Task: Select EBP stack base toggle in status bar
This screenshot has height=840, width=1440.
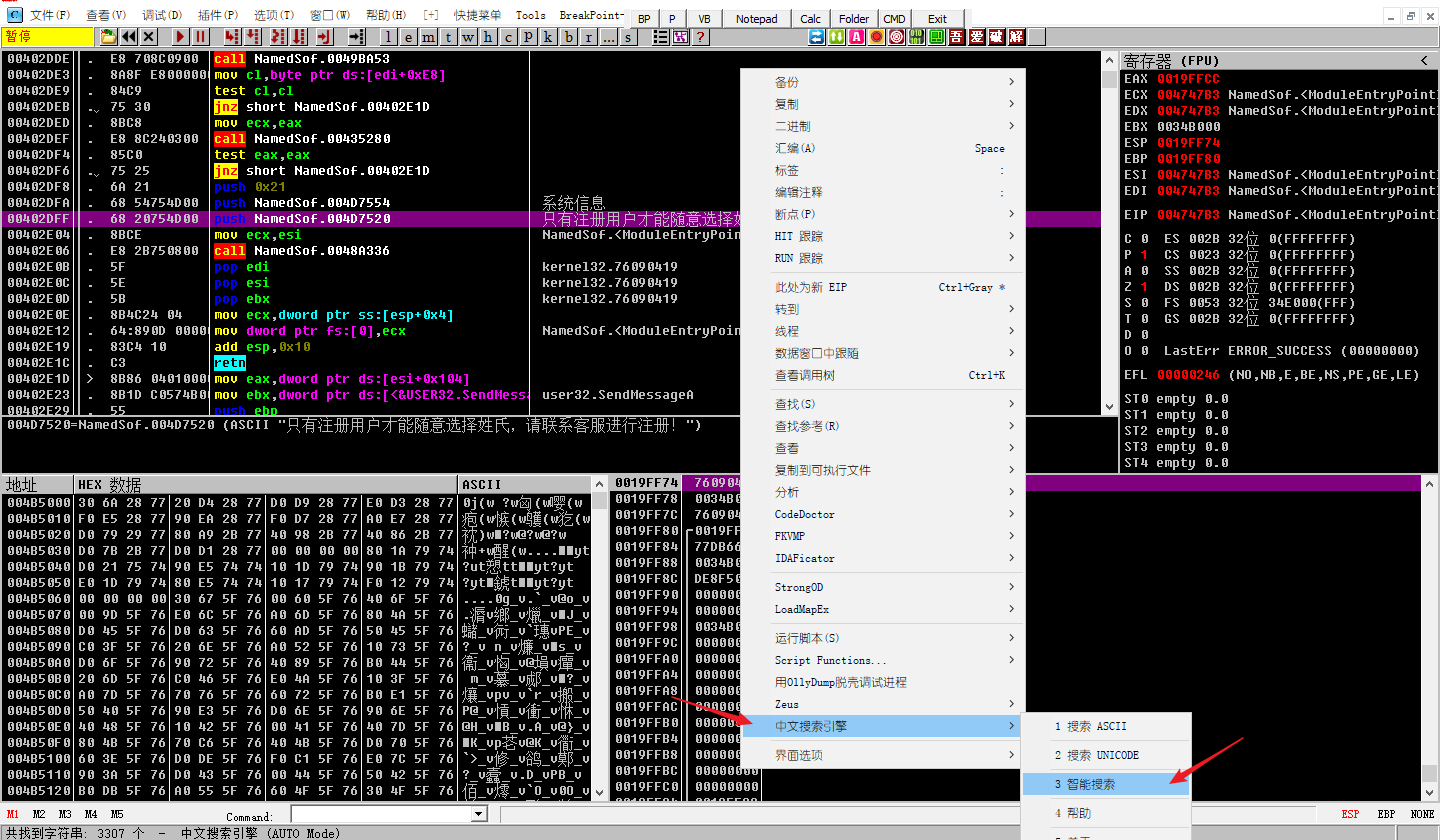Action: pos(1386,815)
